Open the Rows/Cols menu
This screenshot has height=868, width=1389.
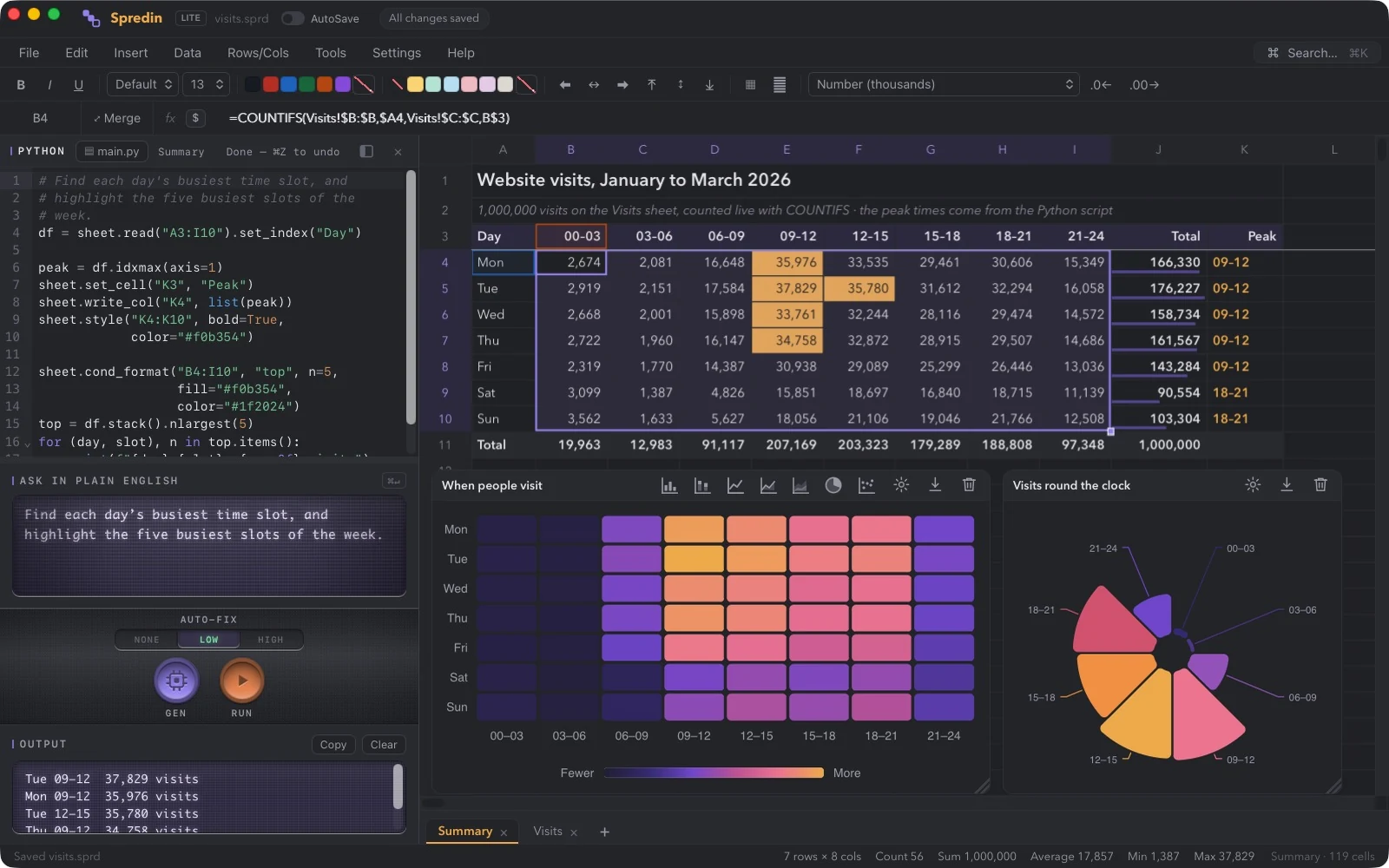[x=258, y=53]
